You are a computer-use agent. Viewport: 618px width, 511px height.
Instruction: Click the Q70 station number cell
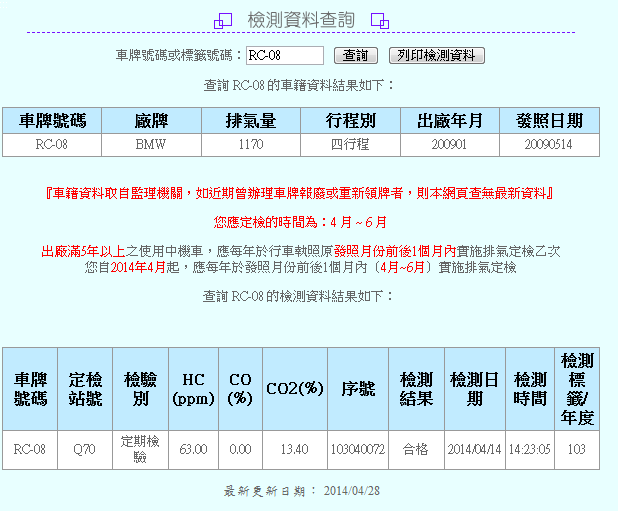pyautogui.click(x=85, y=450)
